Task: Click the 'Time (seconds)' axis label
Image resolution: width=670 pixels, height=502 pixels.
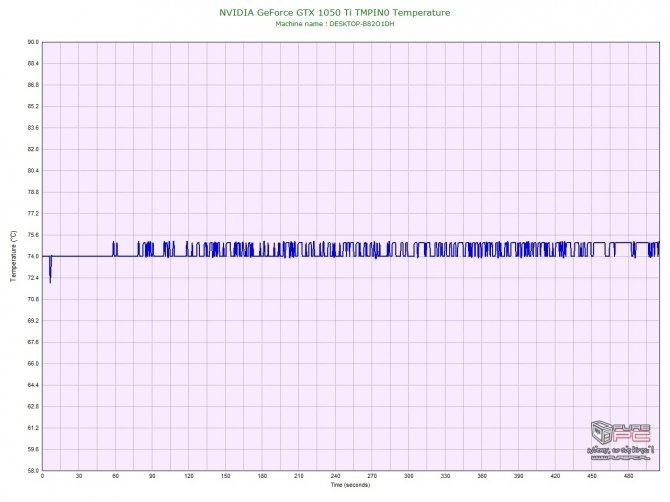Action: [x=350, y=485]
